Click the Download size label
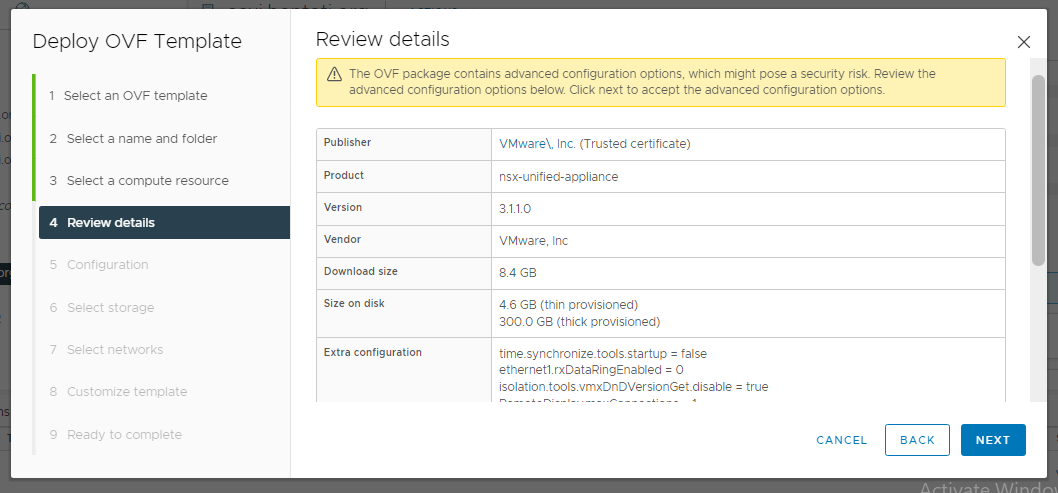This screenshot has width=1058, height=493. (360, 271)
